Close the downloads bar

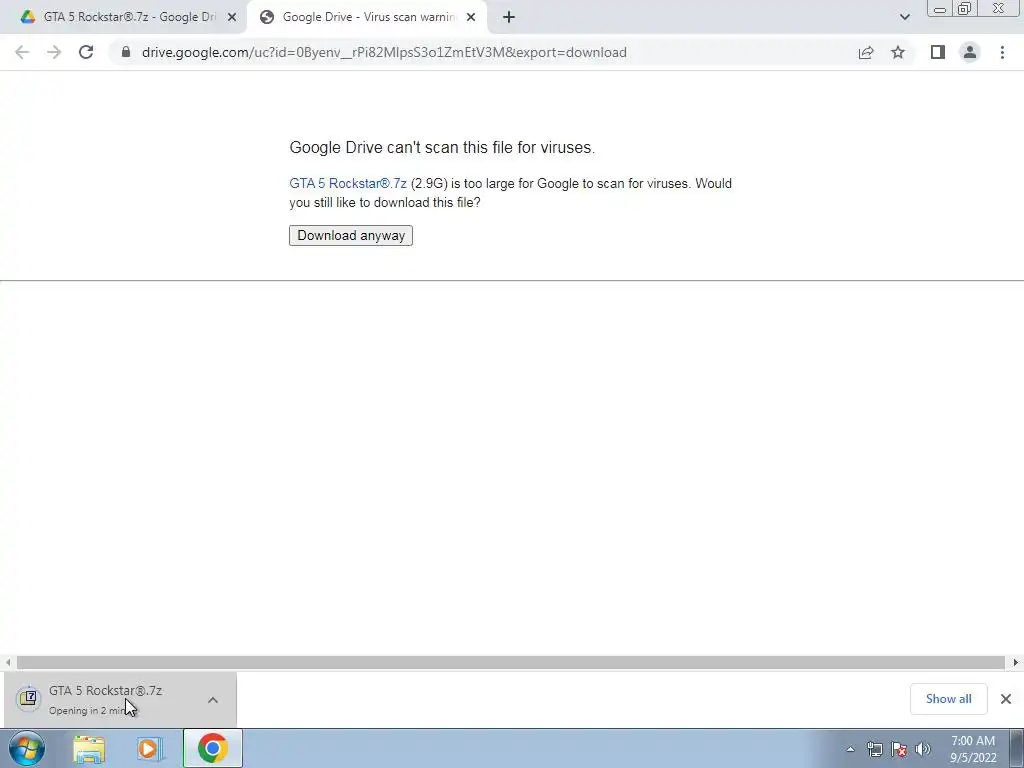(x=1006, y=699)
